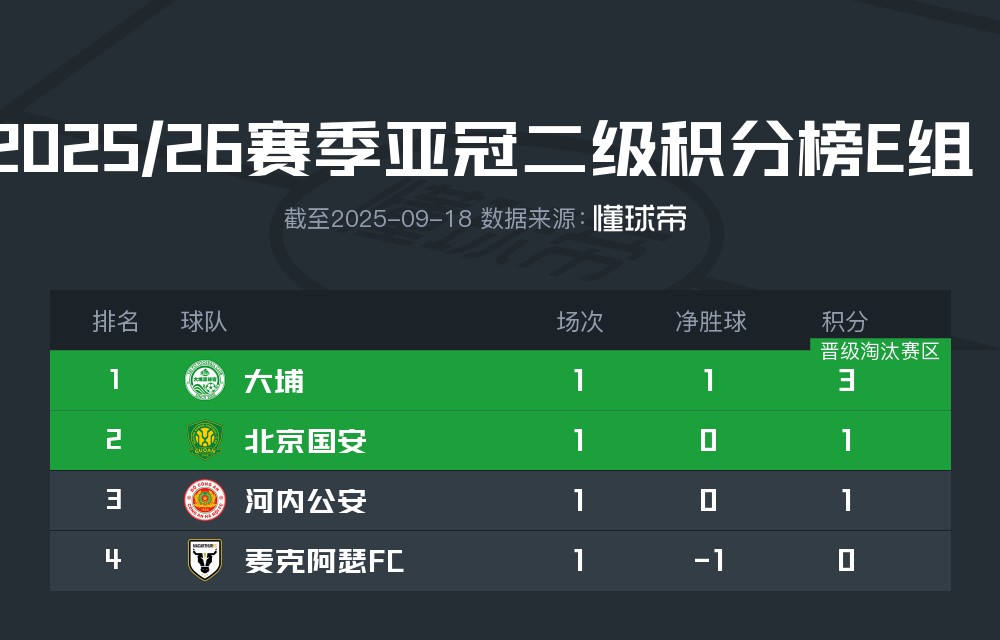Select team name 大埔

(x=274, y=381)
